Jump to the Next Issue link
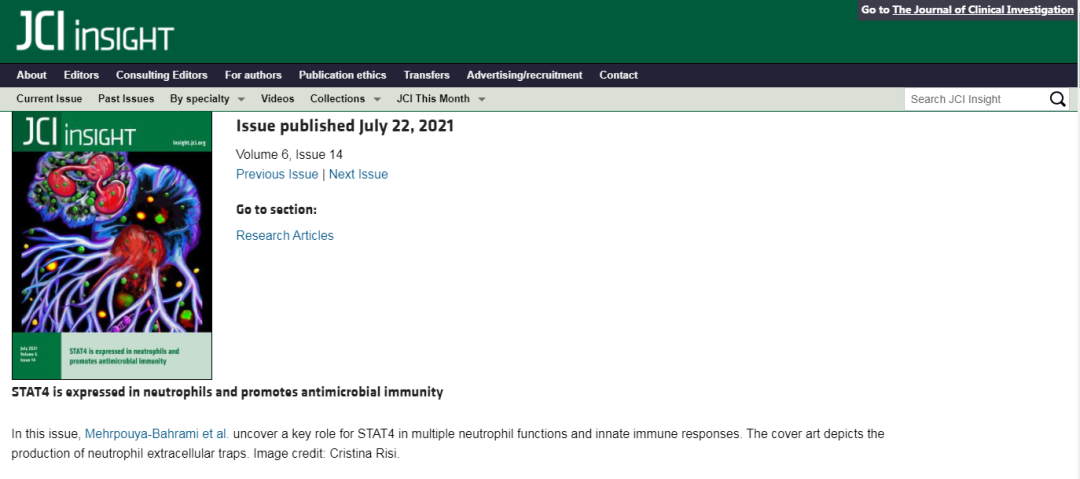Image resolution: width=1080 pixels, height=479 pixels. tap(358, 174)
